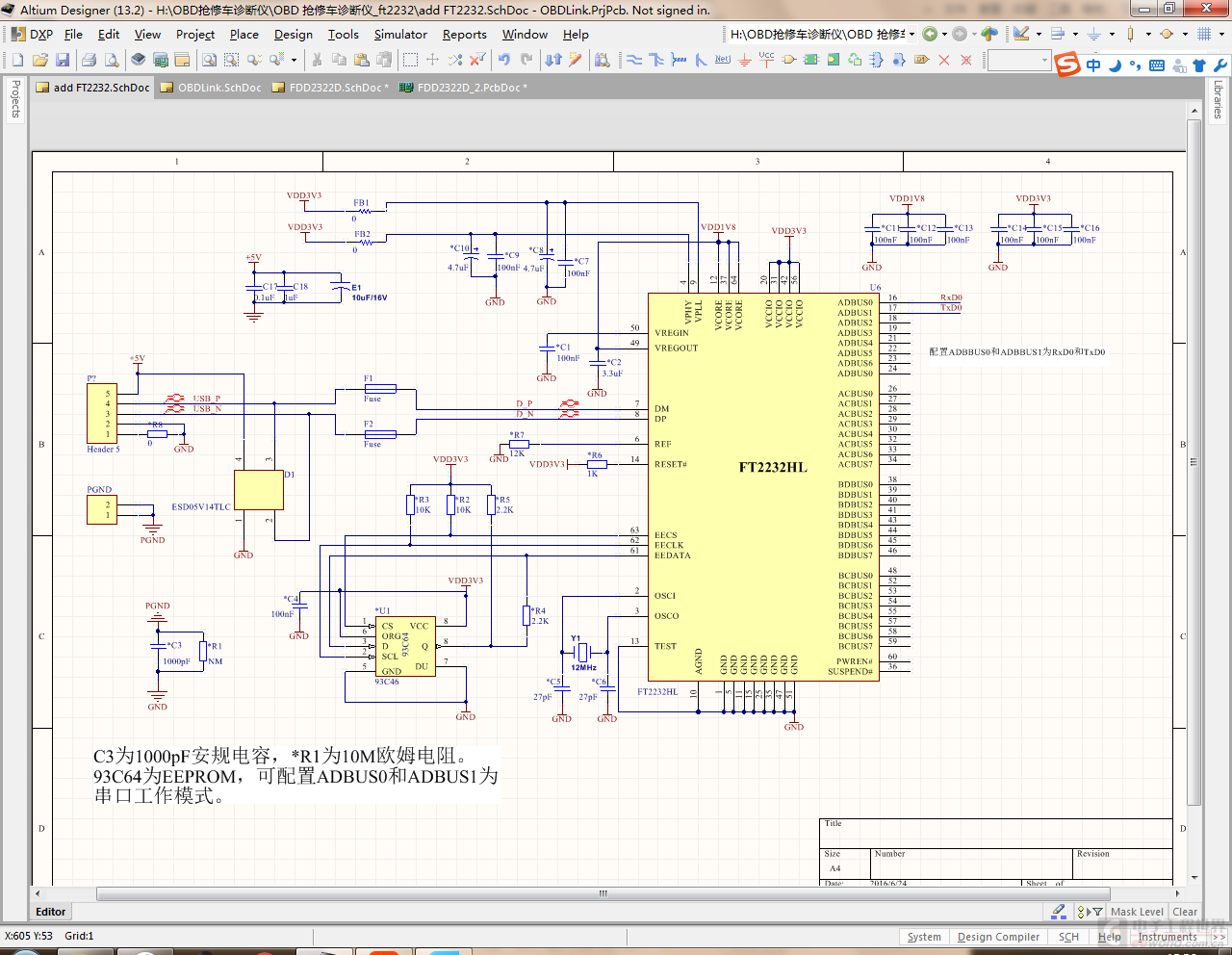Image resolution: width=1232 pixels, height=955 pixels.
Task: Select the Place No ERC red cross
Action: 943,60
